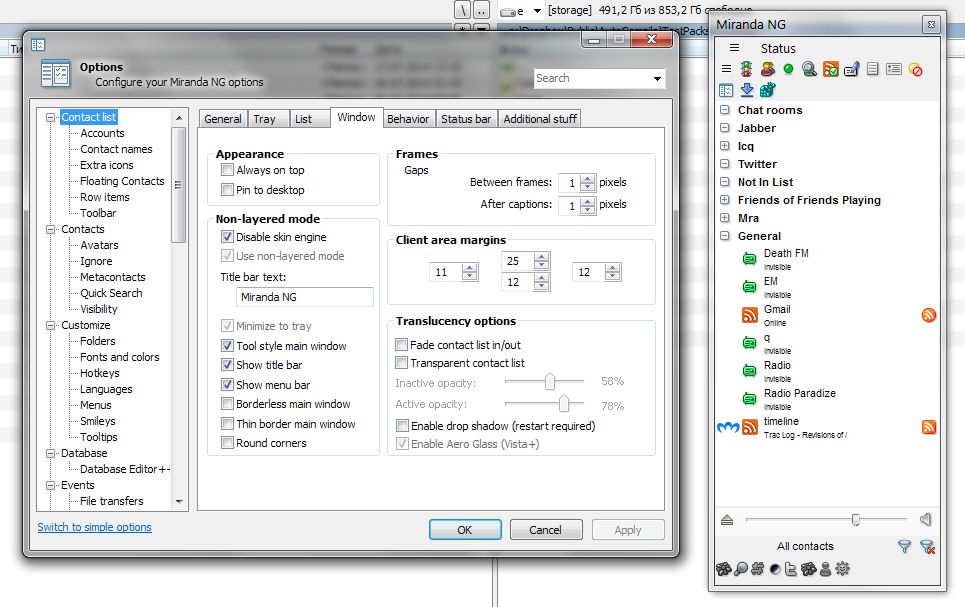Open the Search dropdown arrow in Options

(x=657, y=78)
